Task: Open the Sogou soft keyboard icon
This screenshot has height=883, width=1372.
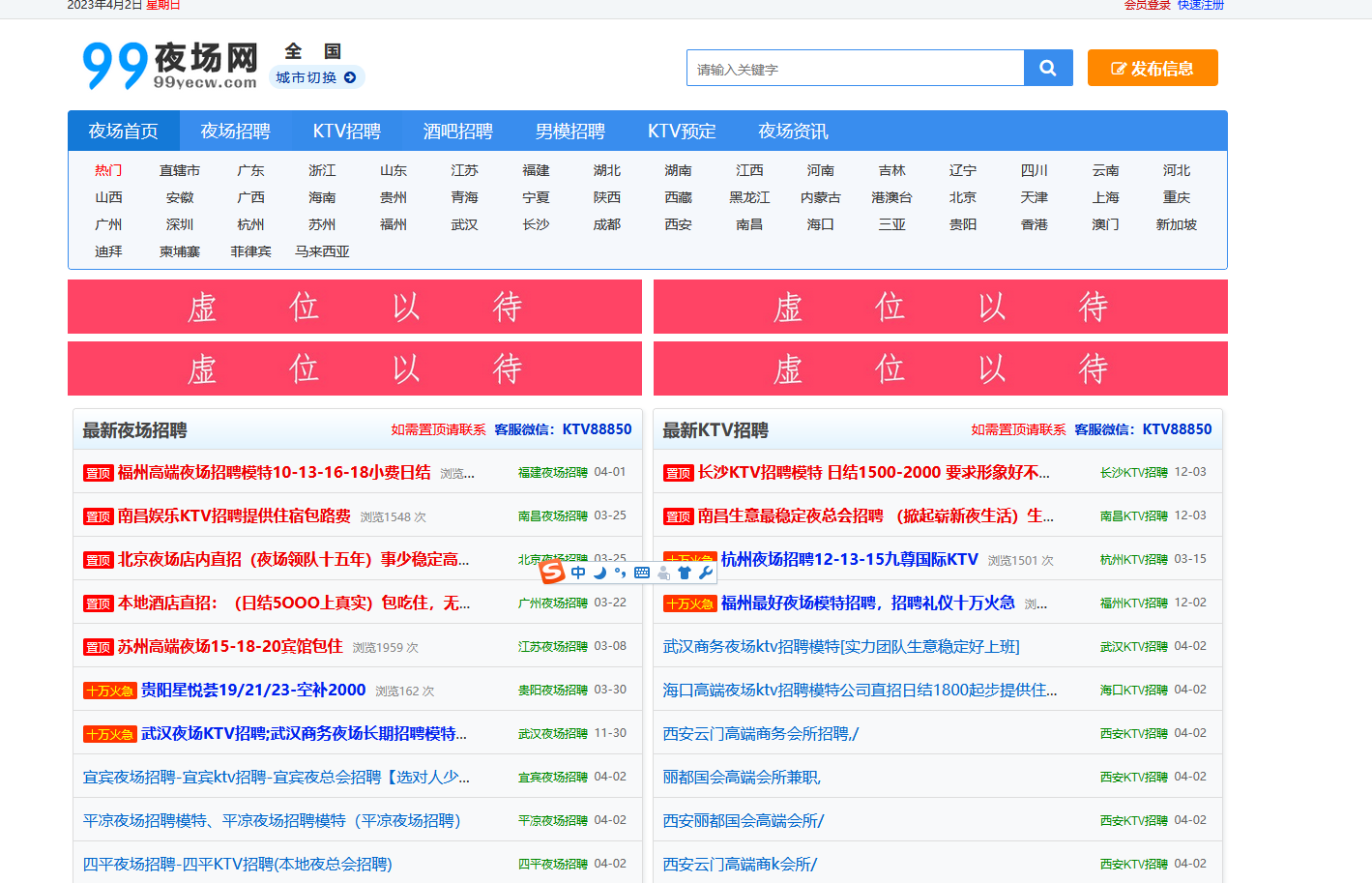Action: pyautogui.click(x=642, y=573)
